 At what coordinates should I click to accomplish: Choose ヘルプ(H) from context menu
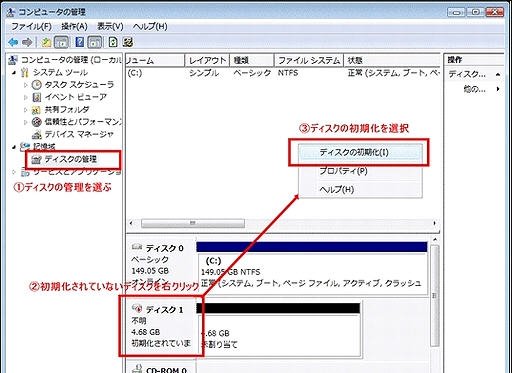point(361,189)
